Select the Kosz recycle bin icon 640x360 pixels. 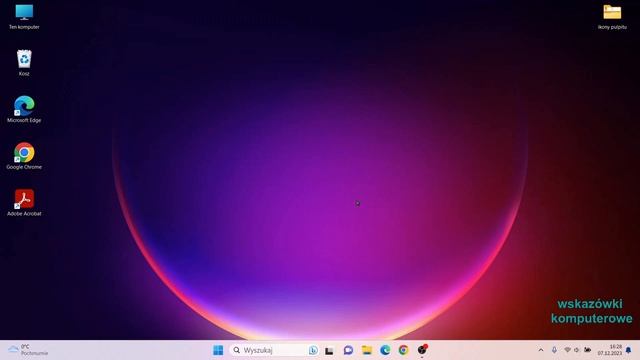click(x=24, y=63)
